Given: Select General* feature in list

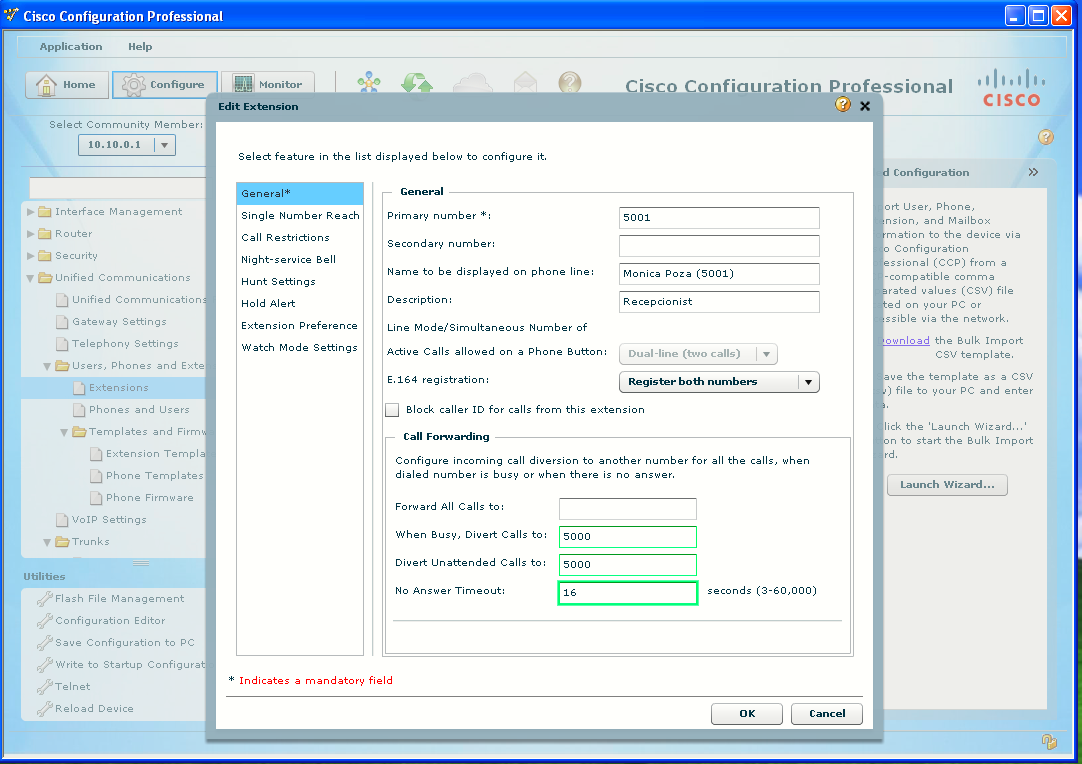Looking at the screenshot, I should click(299, 193).
